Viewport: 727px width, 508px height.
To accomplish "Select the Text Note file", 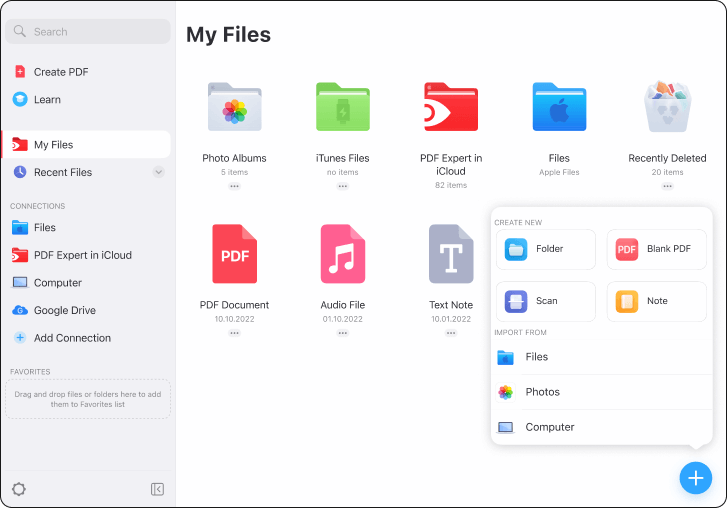I will pyautogui.click(x=451, y=253).
